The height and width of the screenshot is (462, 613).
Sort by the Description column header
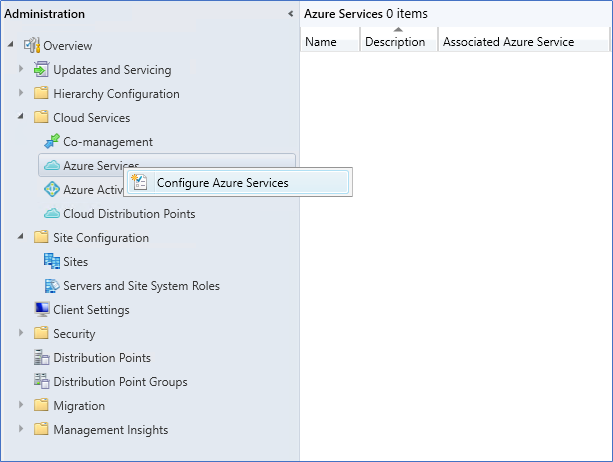click(x=399, y=41)
